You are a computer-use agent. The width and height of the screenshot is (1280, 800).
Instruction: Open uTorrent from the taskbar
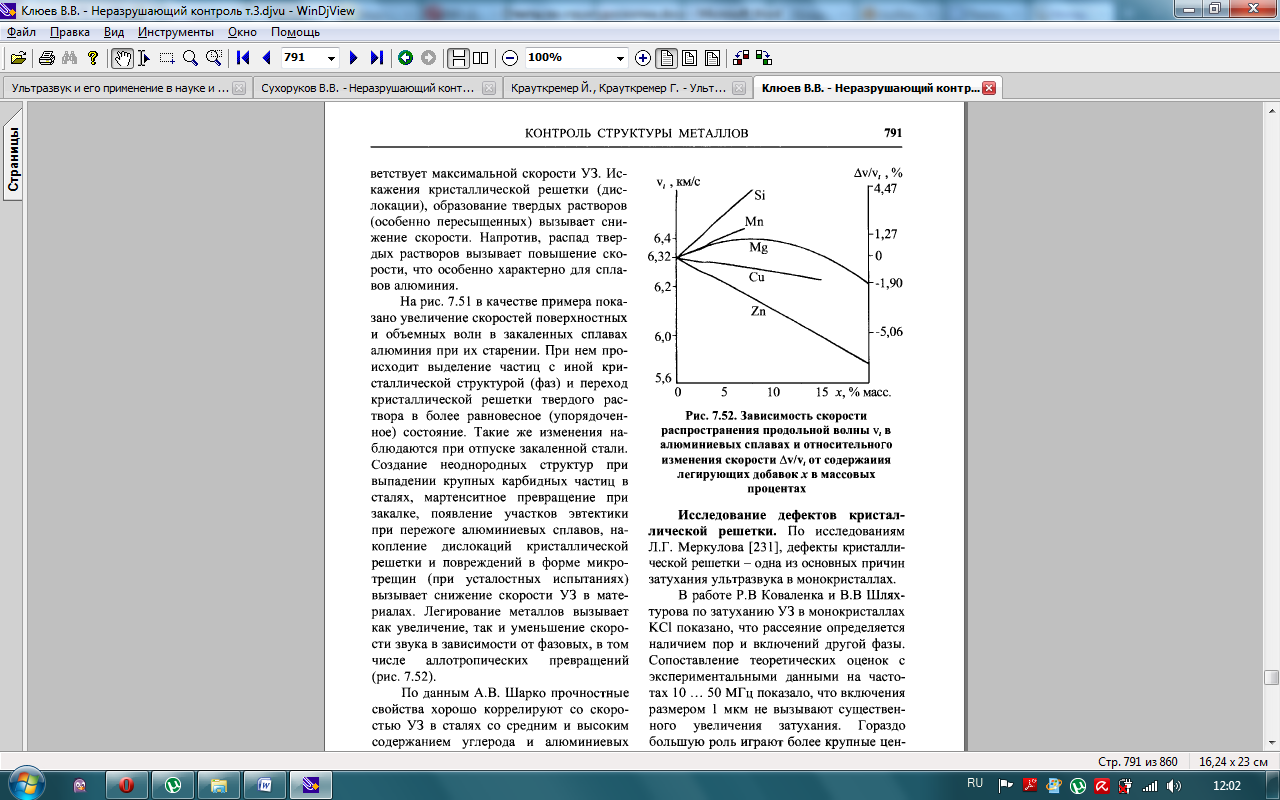[x=173, y=785]
